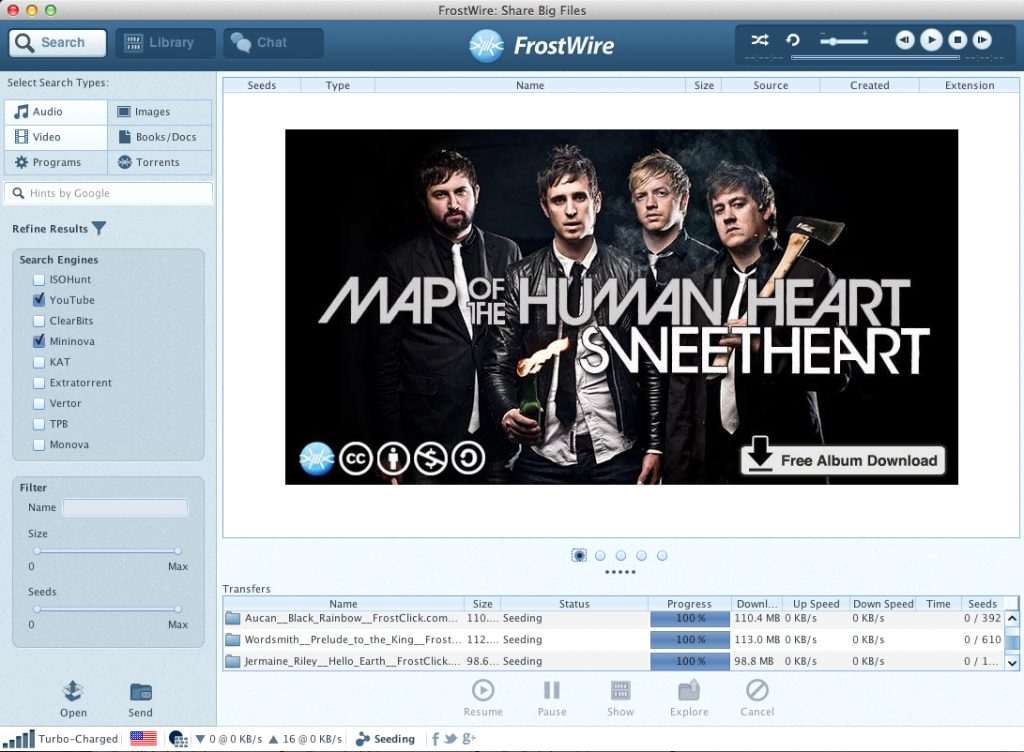Enable Extratorrent search engine

pos(39,383)
